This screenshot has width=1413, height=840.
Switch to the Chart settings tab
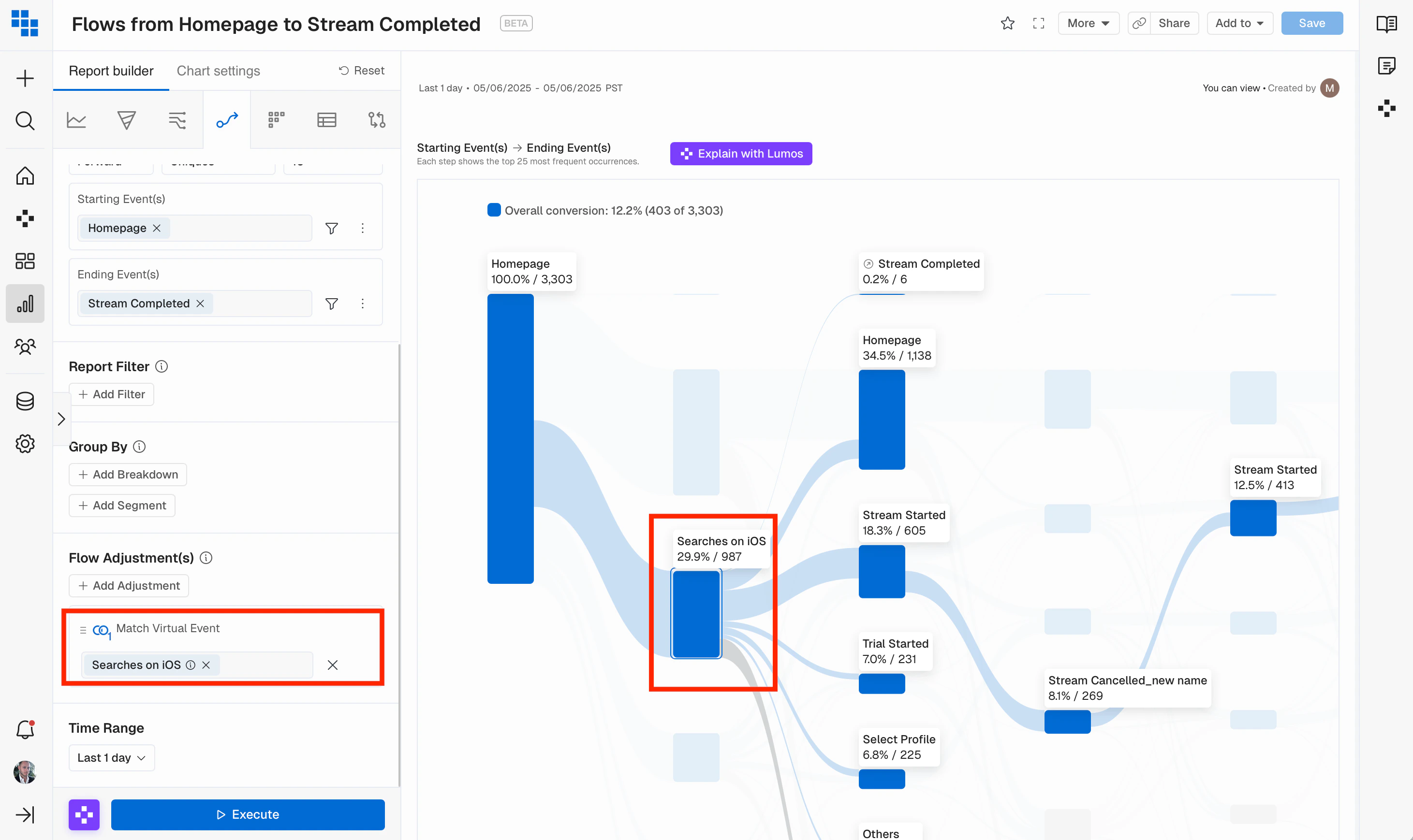[218, 71]
